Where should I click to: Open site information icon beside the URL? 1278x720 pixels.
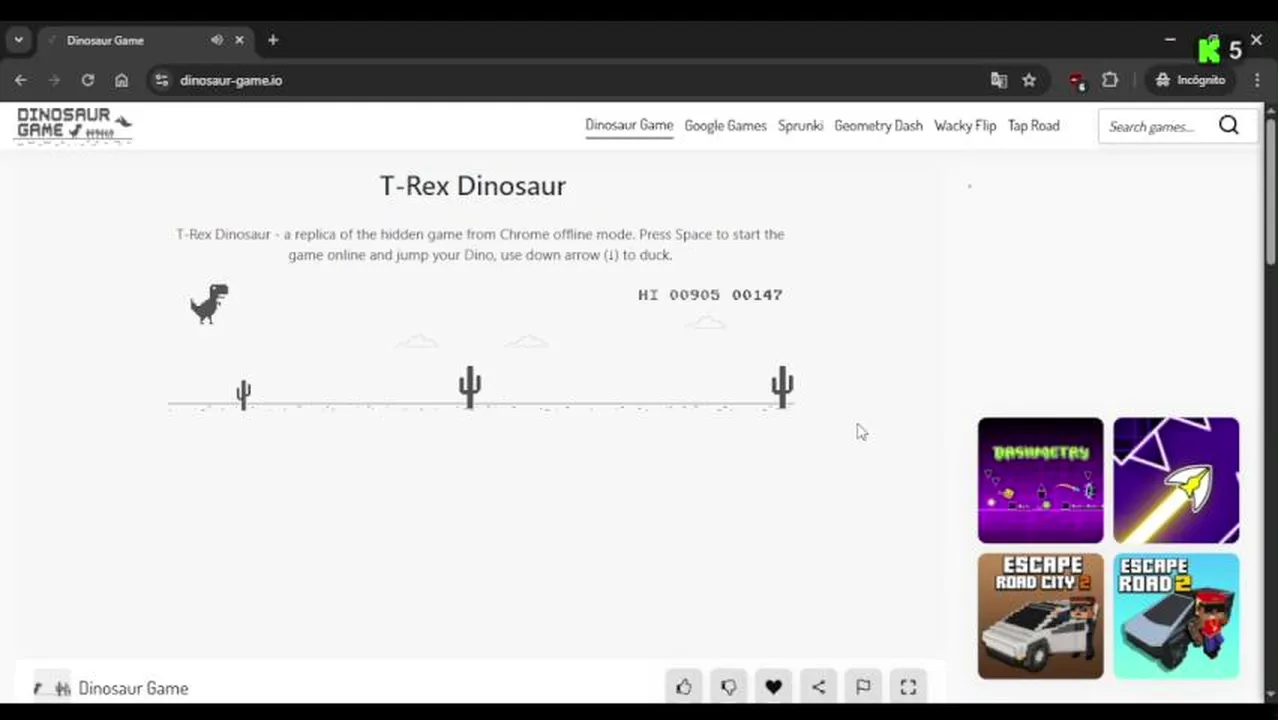[x=162, y=80]
